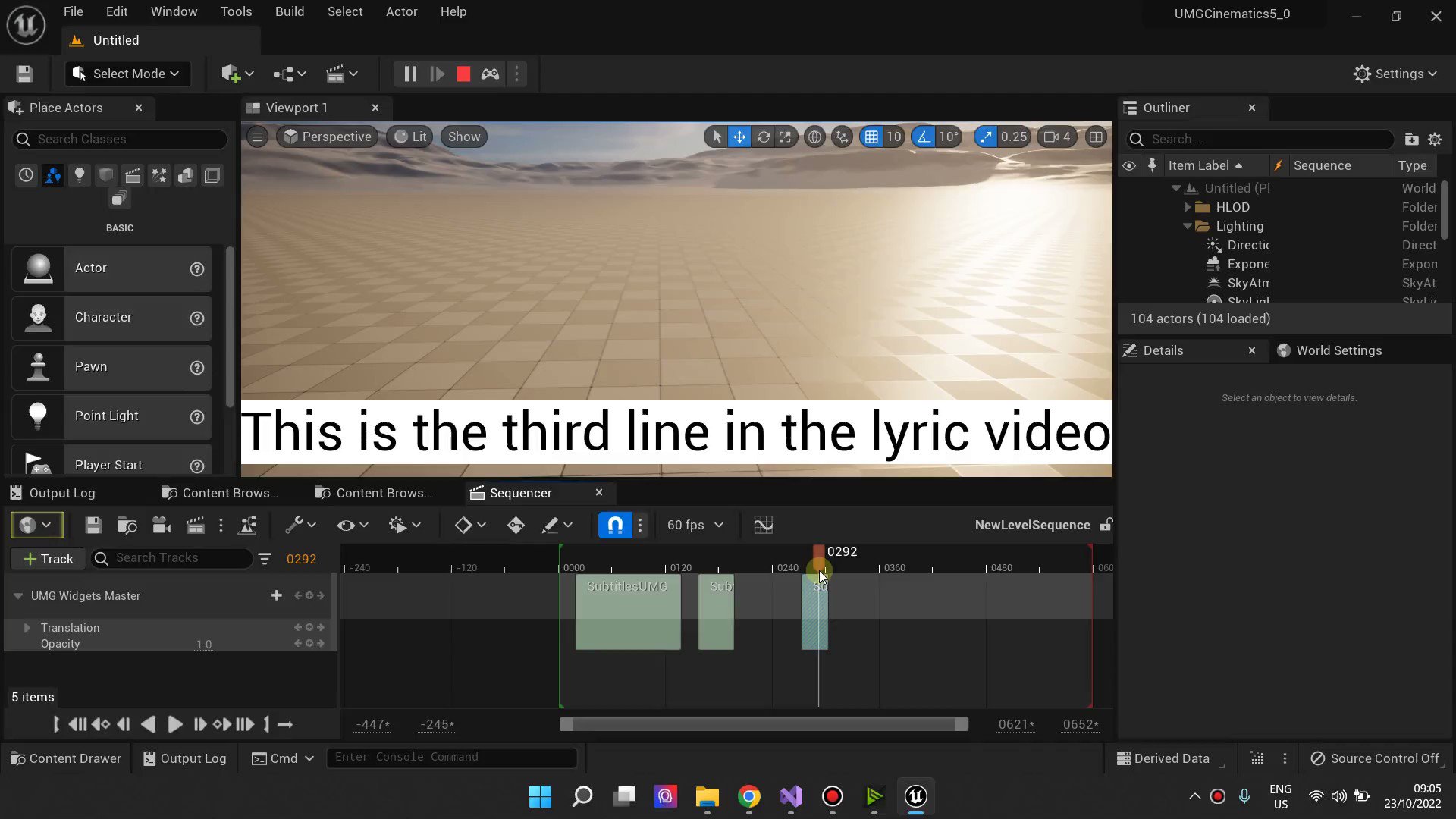Image resolution: width=1456 pixels, height=819 pixels.
Task: Open the cinematics clapboard dropdown
Action: click(x=341, y=74)
